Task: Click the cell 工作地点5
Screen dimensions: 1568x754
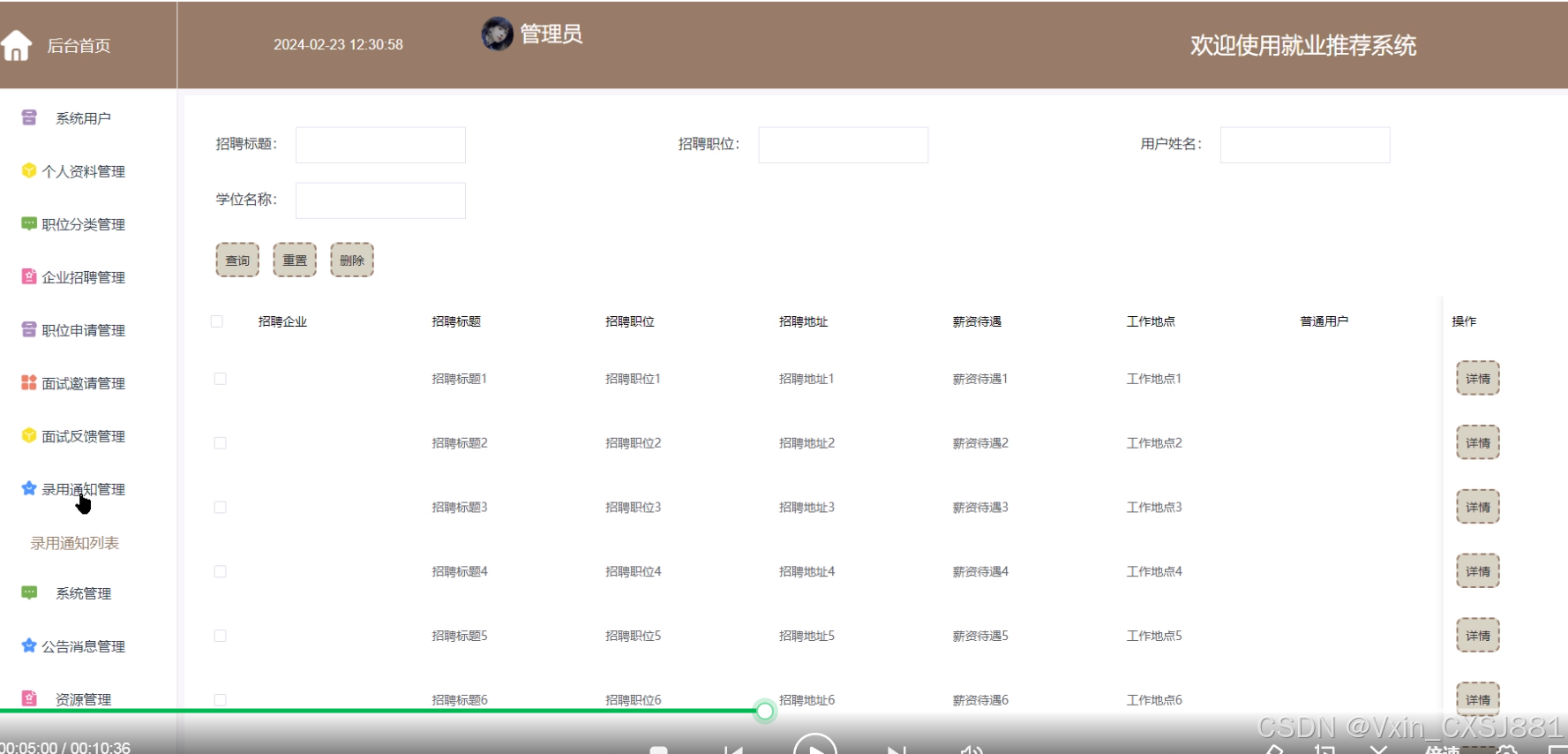Action: point(1154,636)
